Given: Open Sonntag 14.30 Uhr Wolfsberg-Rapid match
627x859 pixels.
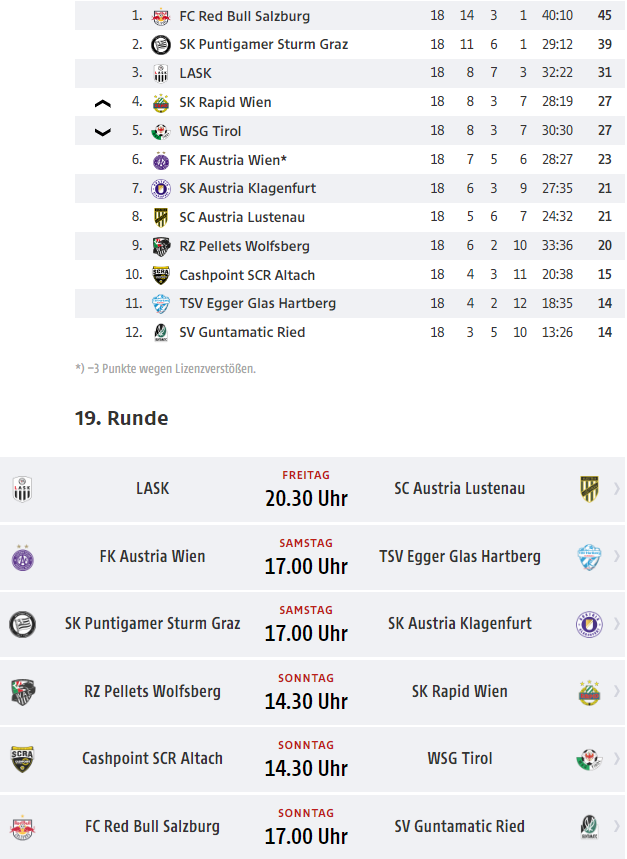Looking at the screenshot, I should click(312, 692).
